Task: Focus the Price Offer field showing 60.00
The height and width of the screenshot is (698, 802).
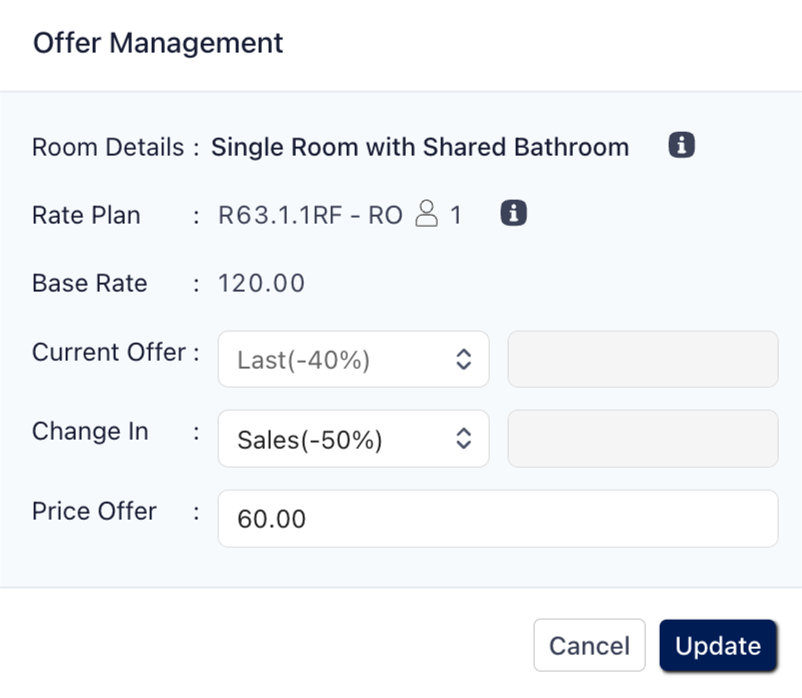Action: tap(497, 519)
